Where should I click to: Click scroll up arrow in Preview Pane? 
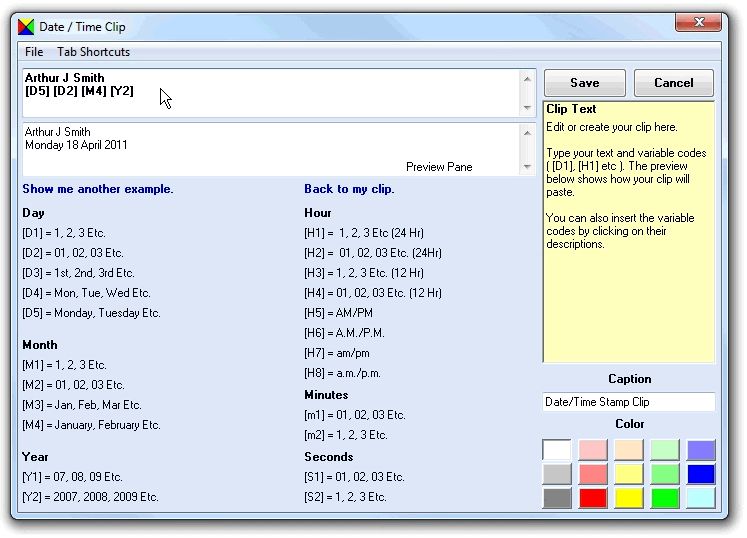(x=527, y=132)
